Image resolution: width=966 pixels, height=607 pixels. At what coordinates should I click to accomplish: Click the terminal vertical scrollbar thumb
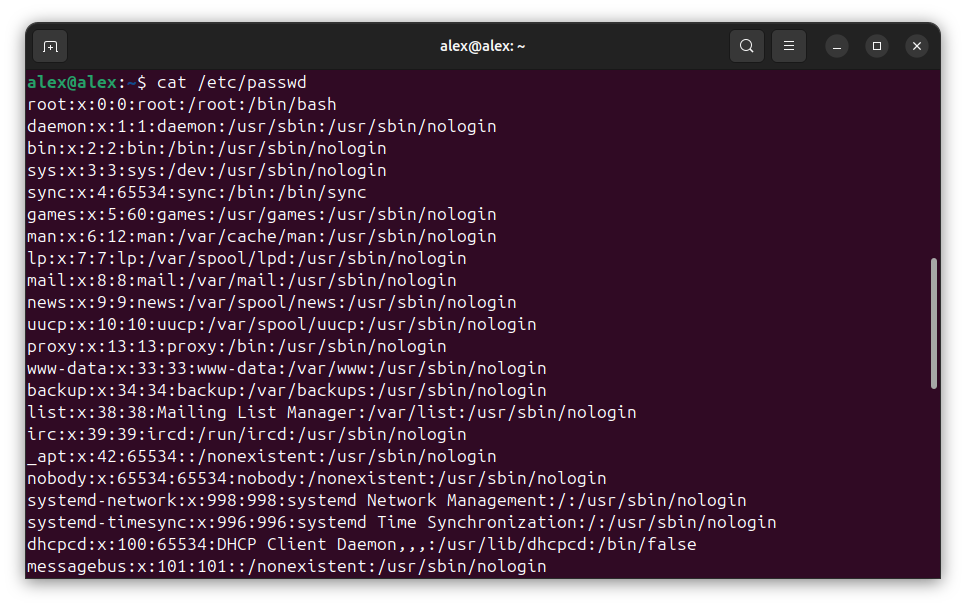pos(934,323)
